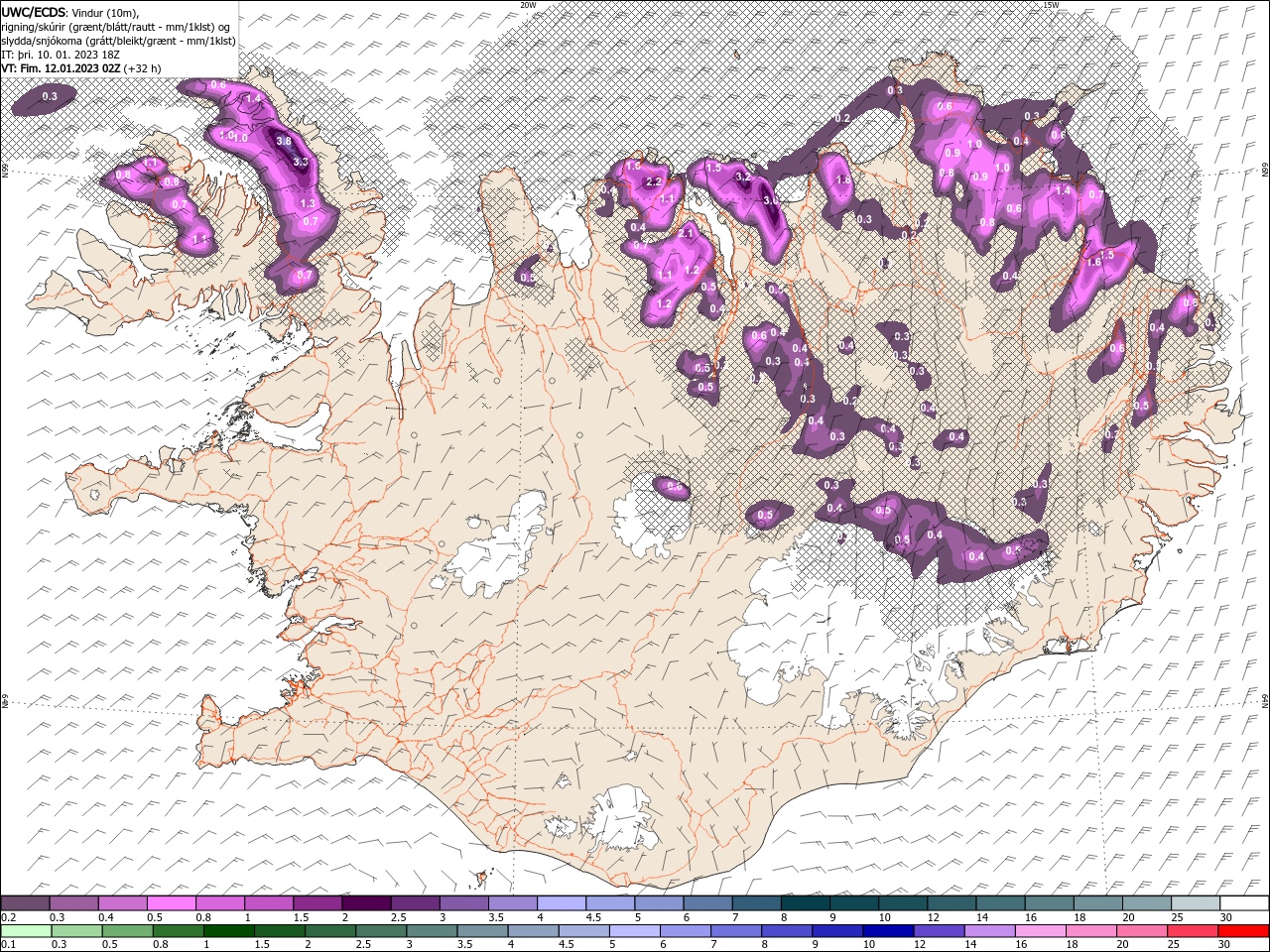The height and width of the screenshot is (952, 1270).
Task: Click the top legend swatch between 4 and 4.5
Action: [562, 903]
